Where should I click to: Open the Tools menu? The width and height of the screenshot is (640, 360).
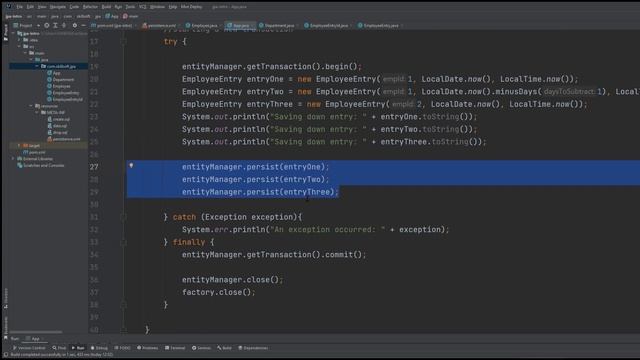tap(130, 7)
